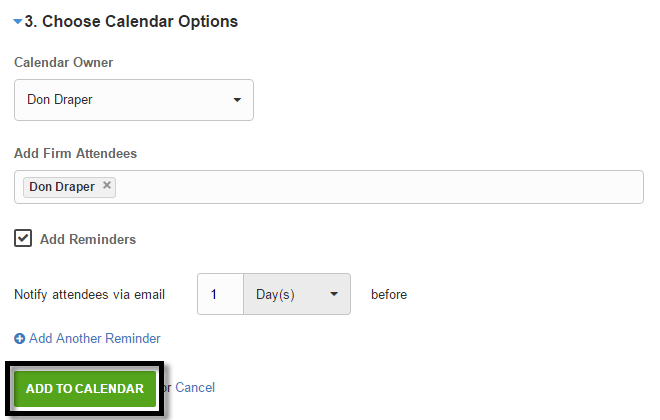
Task: Click the Calendar Owner dropdown caret arrow
Action: [x=237, y=100]
